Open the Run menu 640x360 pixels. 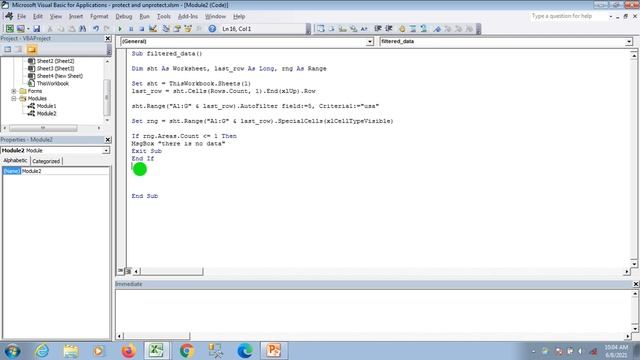[x=144, y=16]
